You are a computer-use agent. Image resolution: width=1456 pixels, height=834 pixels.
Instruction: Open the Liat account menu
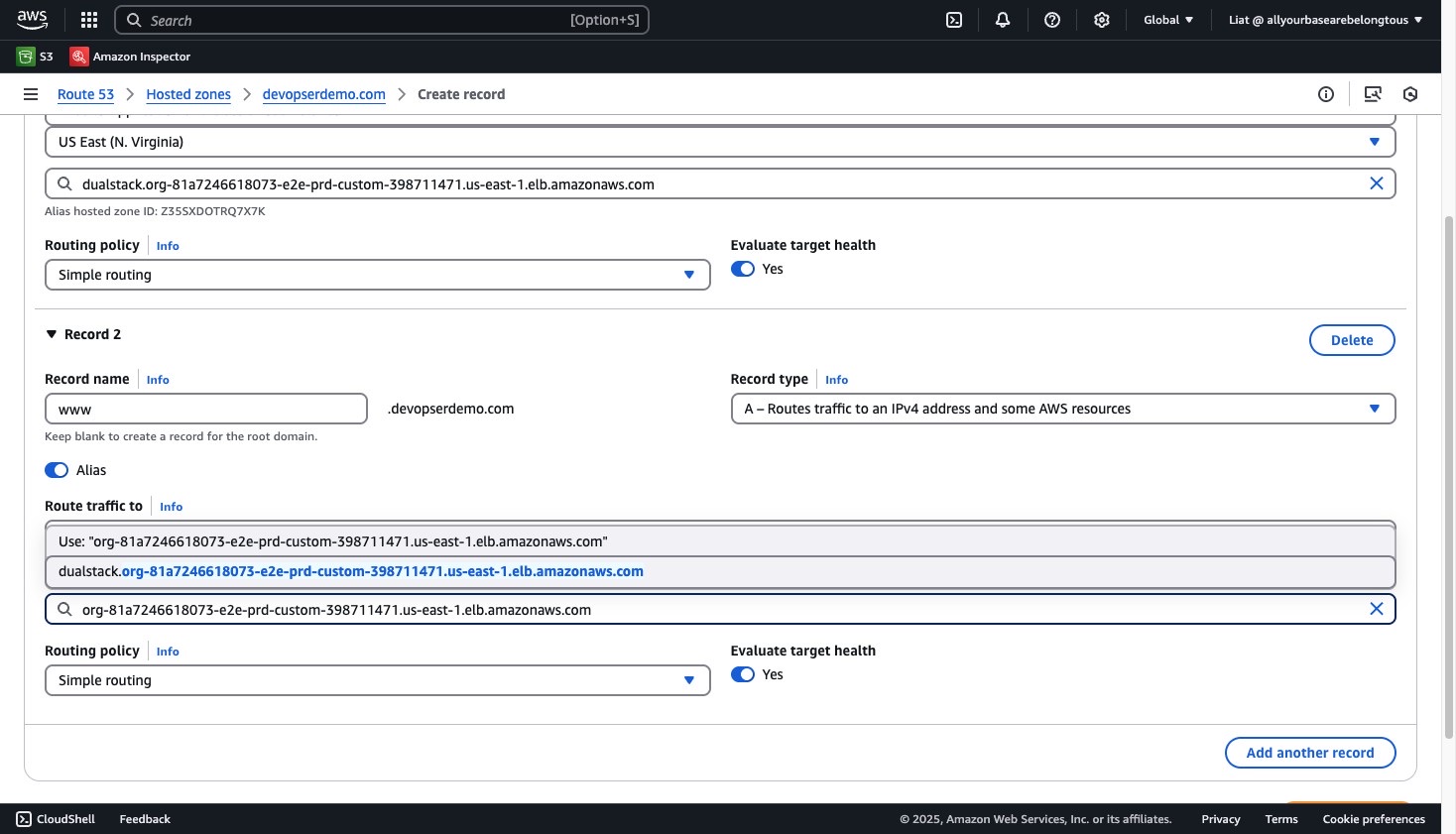pos(1325,20)
